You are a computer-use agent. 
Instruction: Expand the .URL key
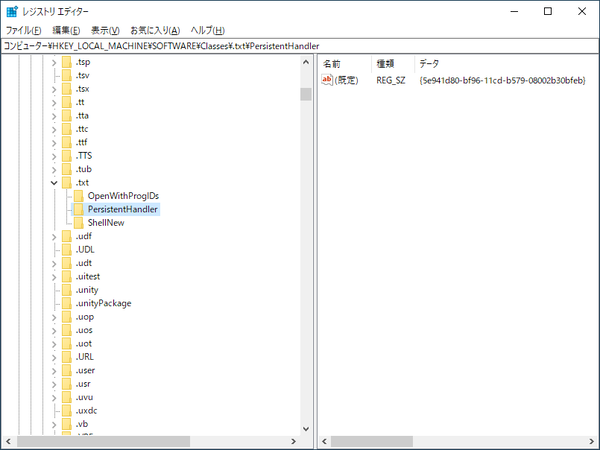coord(54,357)
